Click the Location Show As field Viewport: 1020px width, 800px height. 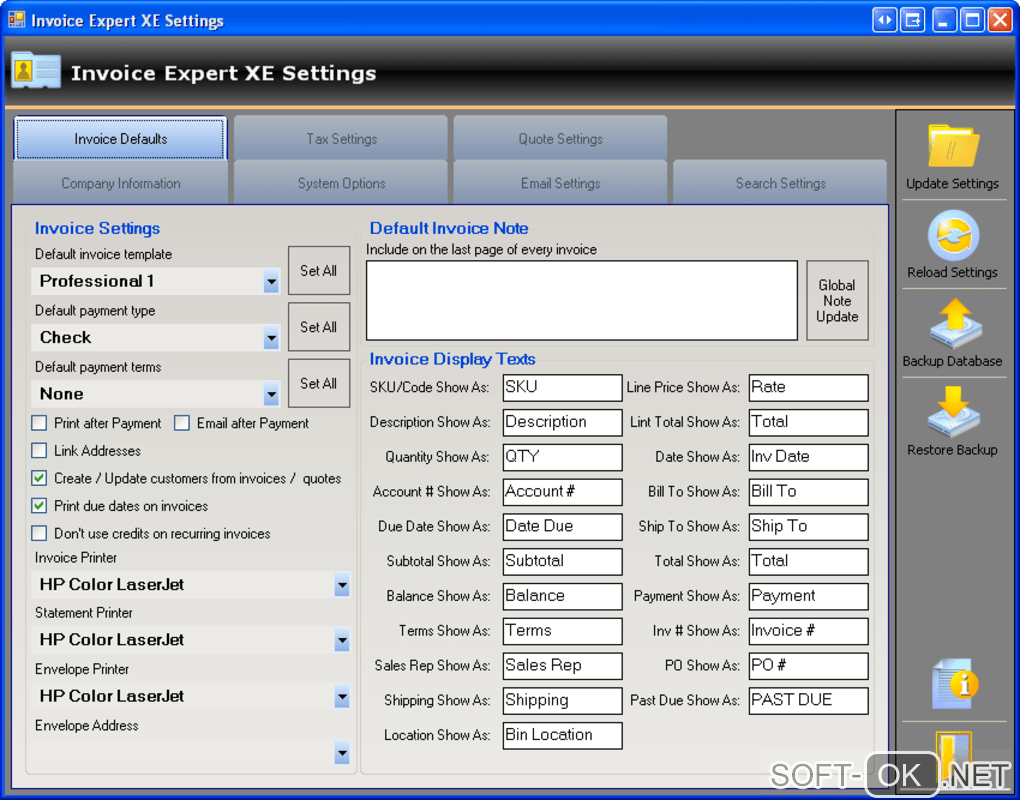(x=562, y=736)
